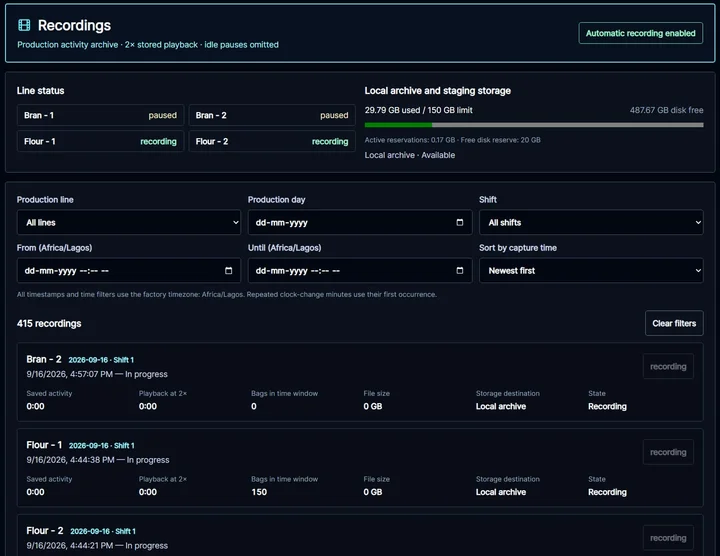Open the Until date-time calendar icon

pyautogui.click(x=460, y=270)
